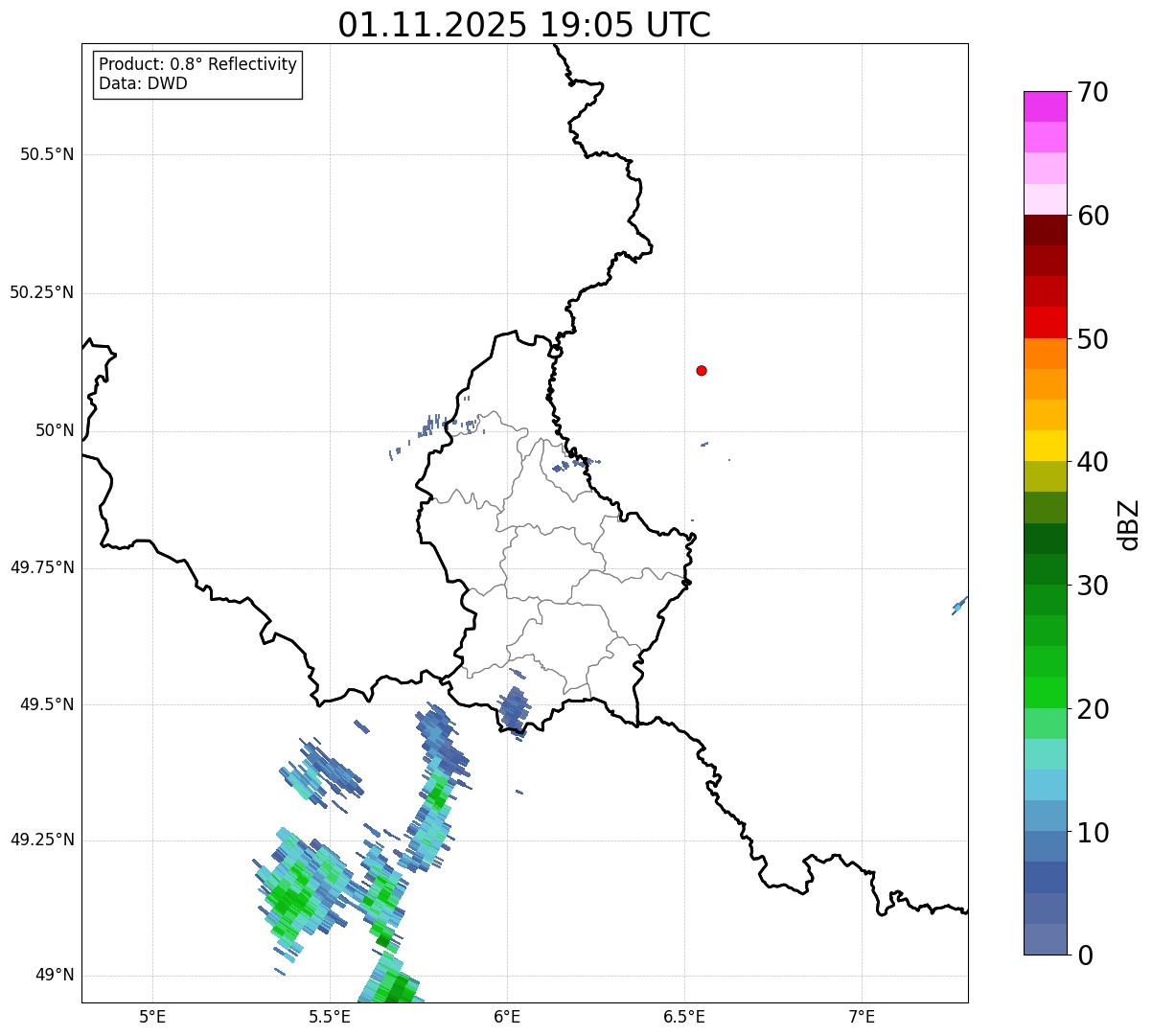Screen dimensions: 1152x1036
Task: Click the small echo at the map's right edge
Action: coord(959,605)
